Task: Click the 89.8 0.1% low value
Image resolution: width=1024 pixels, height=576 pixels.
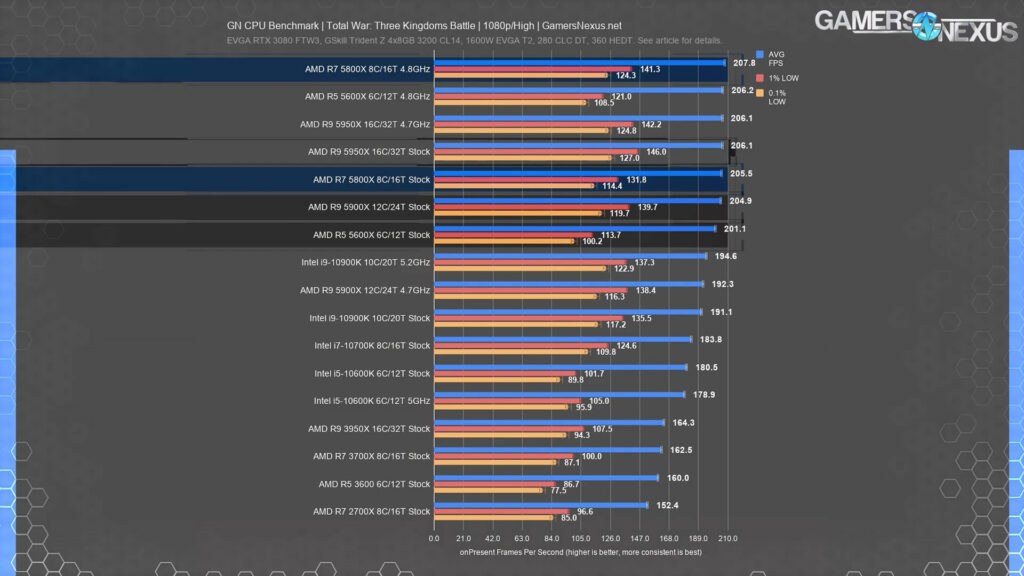Action: [575, 380]
